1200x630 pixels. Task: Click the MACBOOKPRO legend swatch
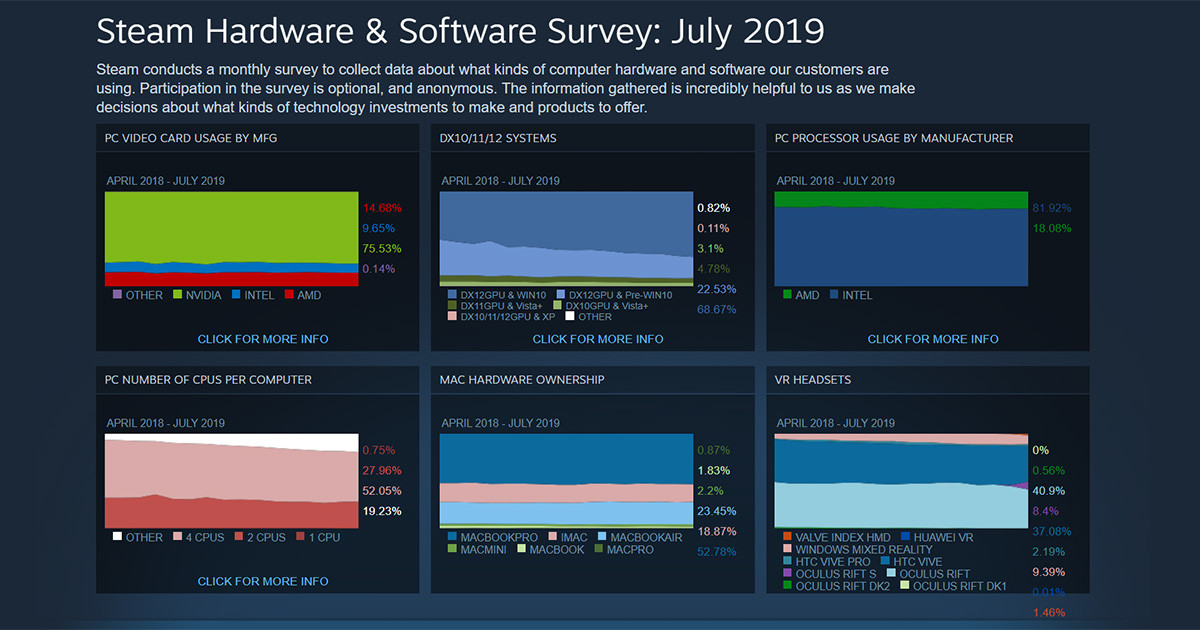coord(452,537)
